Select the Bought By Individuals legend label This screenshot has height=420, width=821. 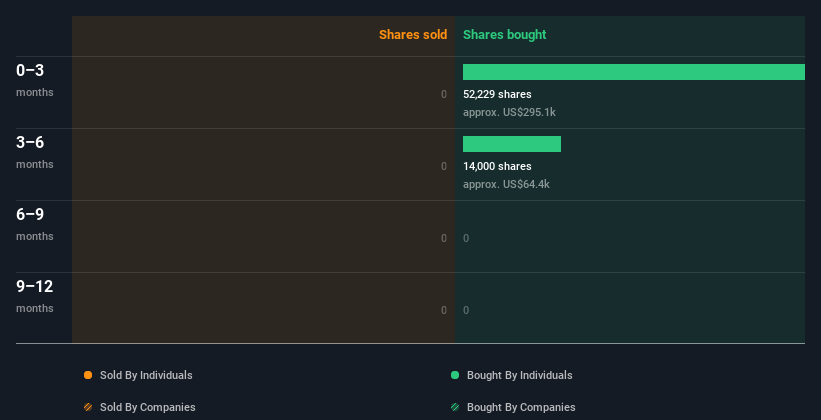click(x=519, y=375)
